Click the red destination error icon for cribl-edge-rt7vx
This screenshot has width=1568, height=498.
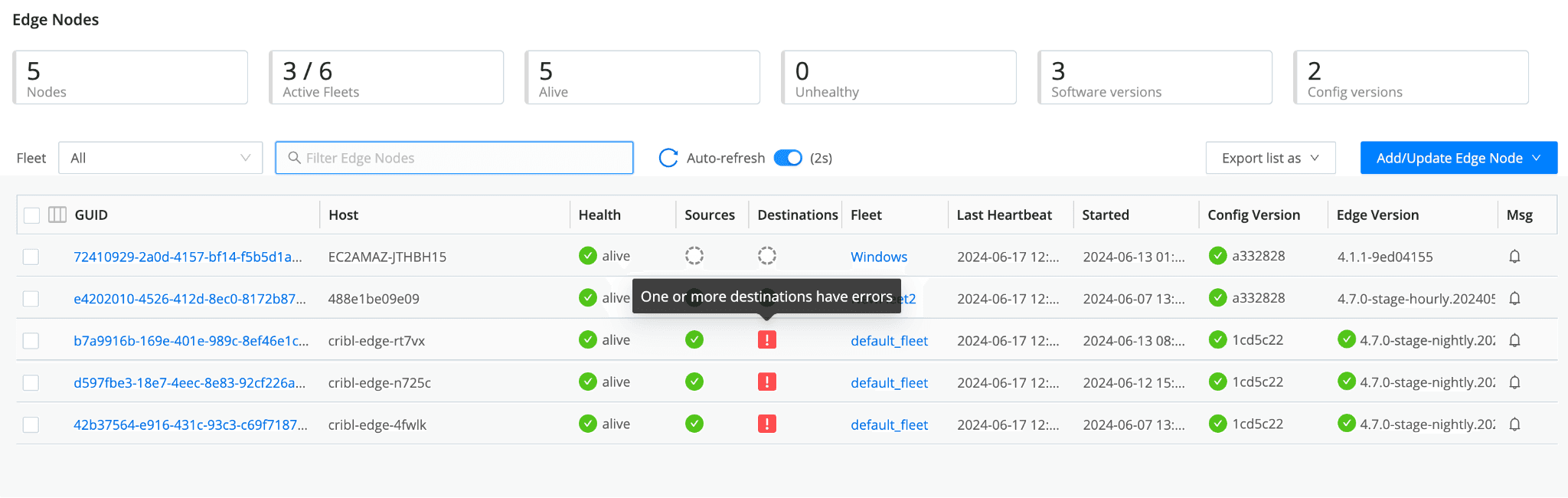tap(766, 340)
